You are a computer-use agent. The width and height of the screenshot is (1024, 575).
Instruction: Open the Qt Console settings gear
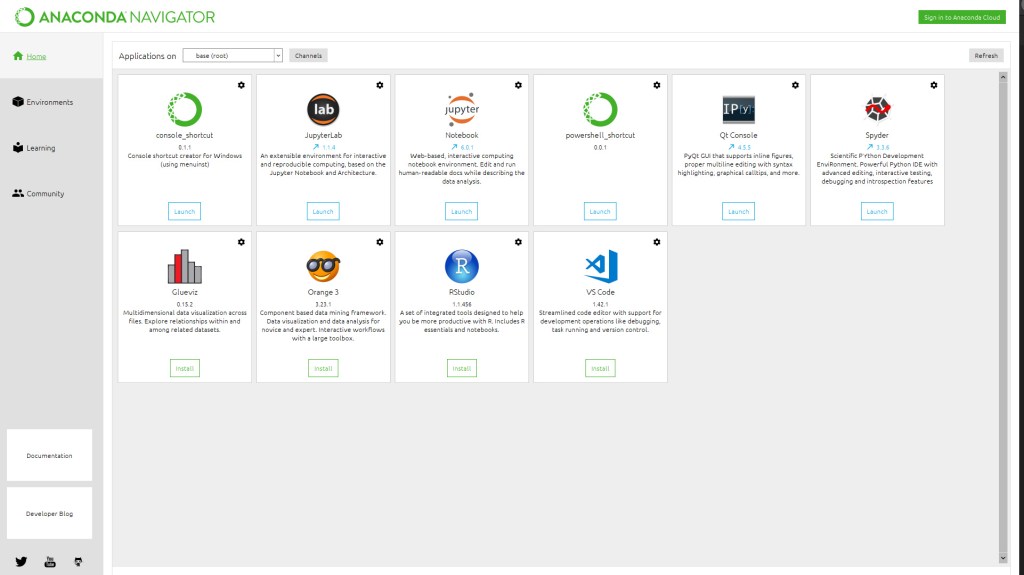click(x=795, y=85)
